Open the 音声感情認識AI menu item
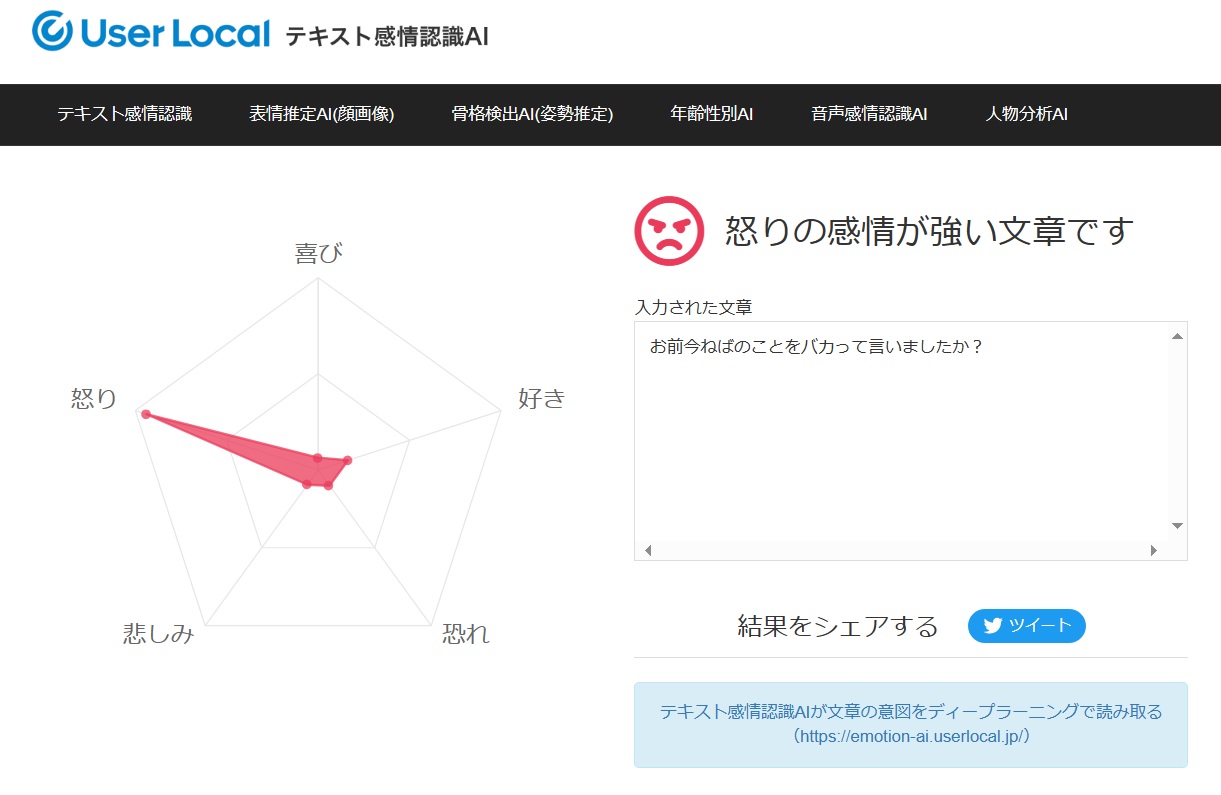Image resolution: width=1221 pixels, height=795 pixels. [x=868, y=114]
